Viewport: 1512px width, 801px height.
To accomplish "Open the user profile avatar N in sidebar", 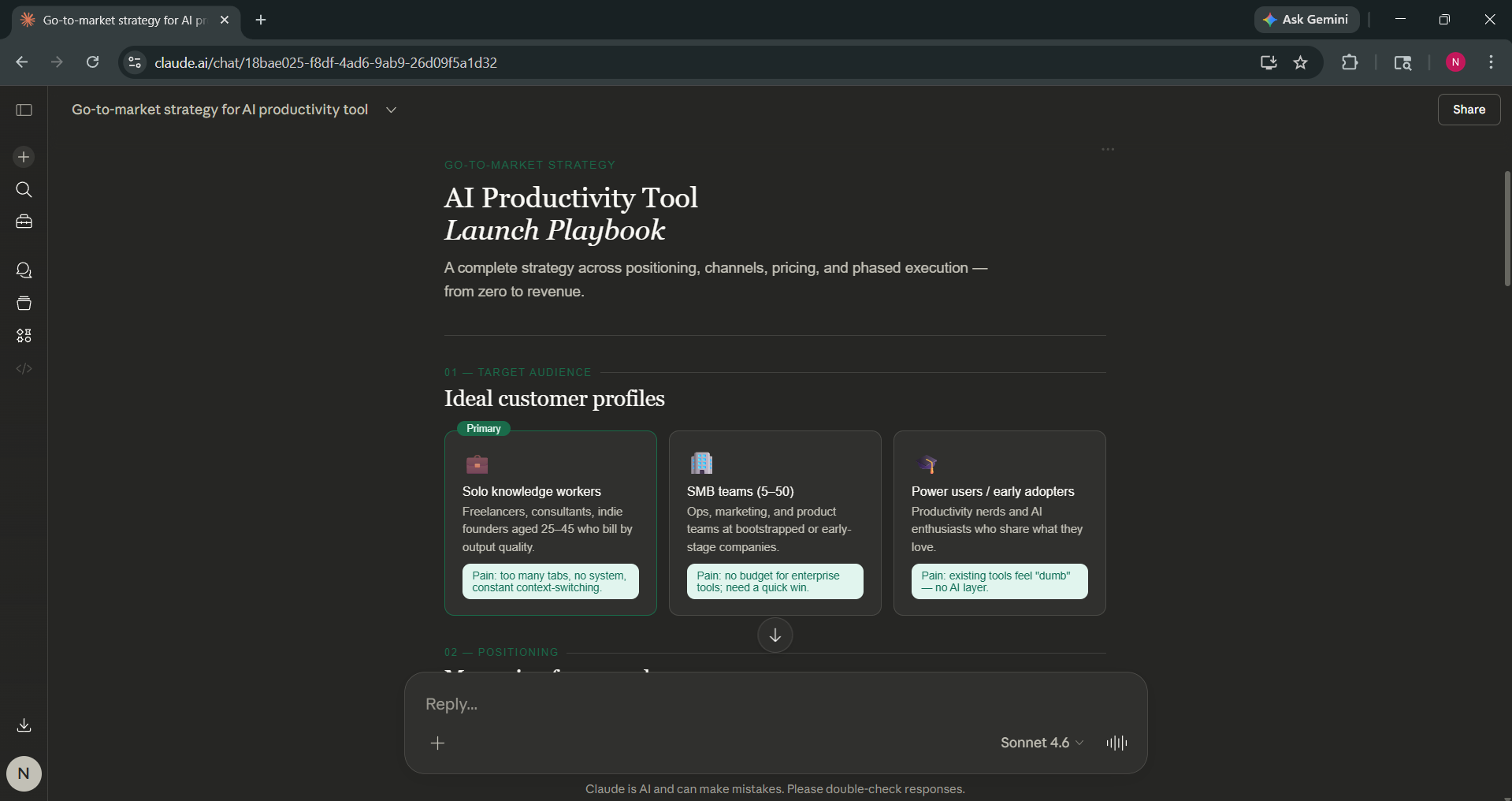I will tap(24, 773).
